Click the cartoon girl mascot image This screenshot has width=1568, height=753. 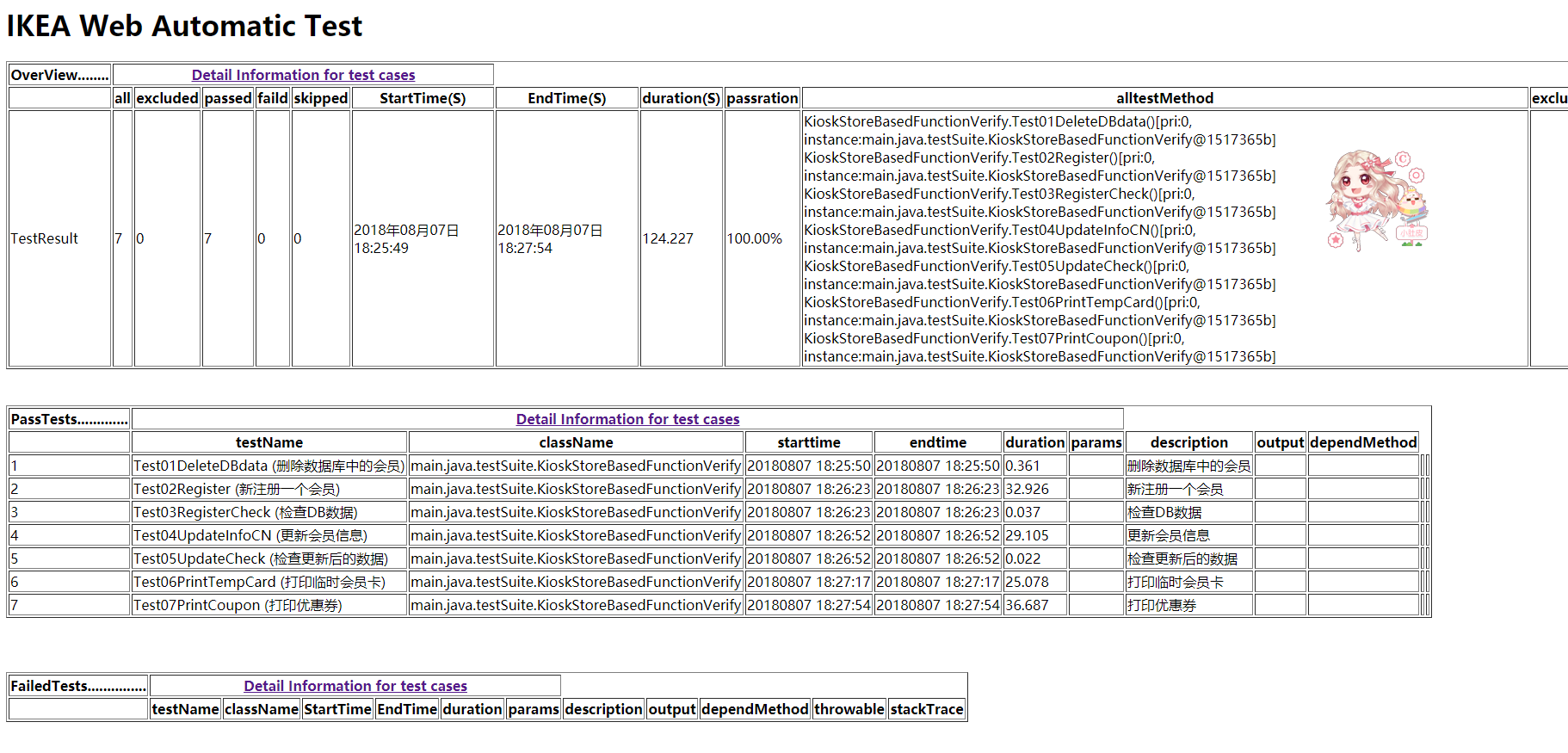(x=1376, y=201)
